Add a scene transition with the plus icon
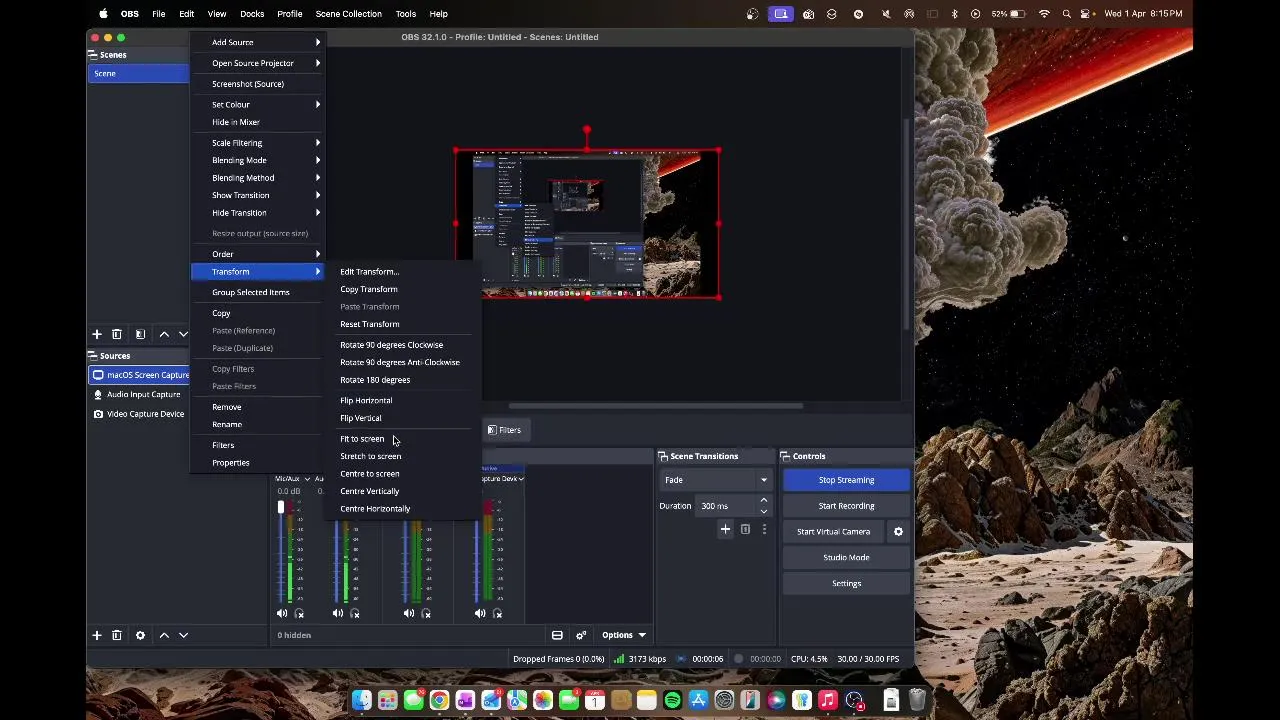 pos(725,529)
